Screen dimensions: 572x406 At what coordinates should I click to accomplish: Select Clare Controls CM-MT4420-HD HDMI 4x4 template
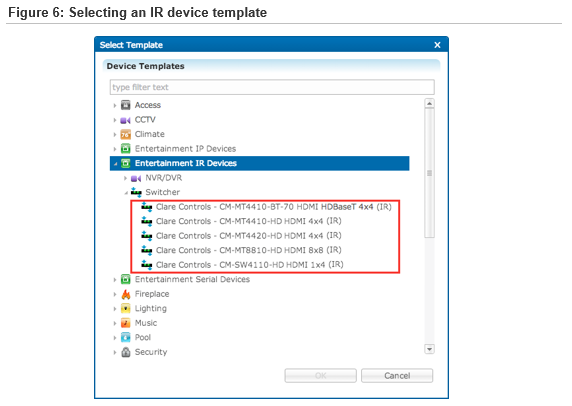(249, 236)
